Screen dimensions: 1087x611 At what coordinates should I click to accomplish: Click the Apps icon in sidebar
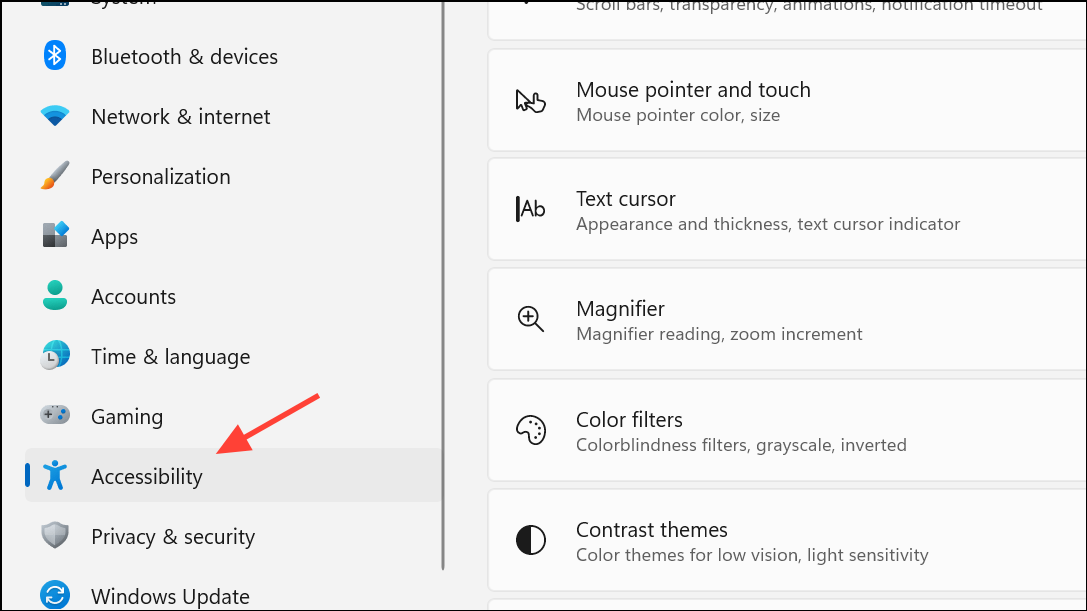[x=55, y=236]
